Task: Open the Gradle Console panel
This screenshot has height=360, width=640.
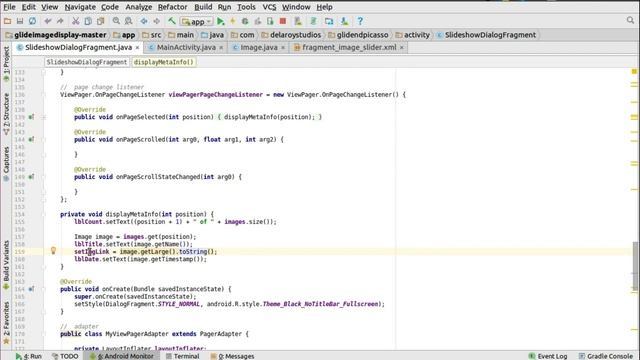Action: 606,356
